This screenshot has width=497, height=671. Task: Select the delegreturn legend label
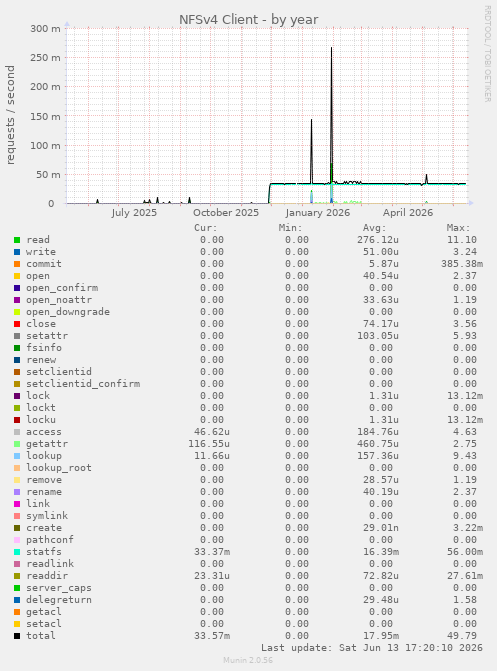point(59,600)
